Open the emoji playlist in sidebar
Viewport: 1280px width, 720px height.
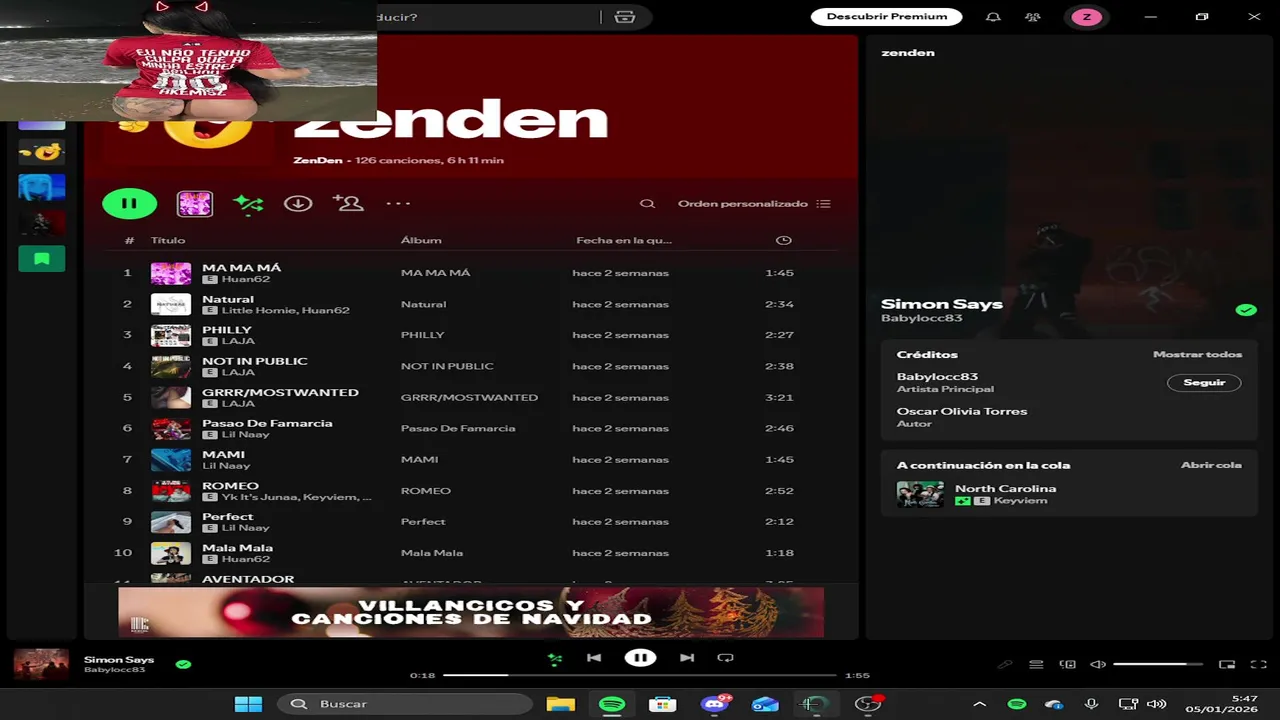42,152
